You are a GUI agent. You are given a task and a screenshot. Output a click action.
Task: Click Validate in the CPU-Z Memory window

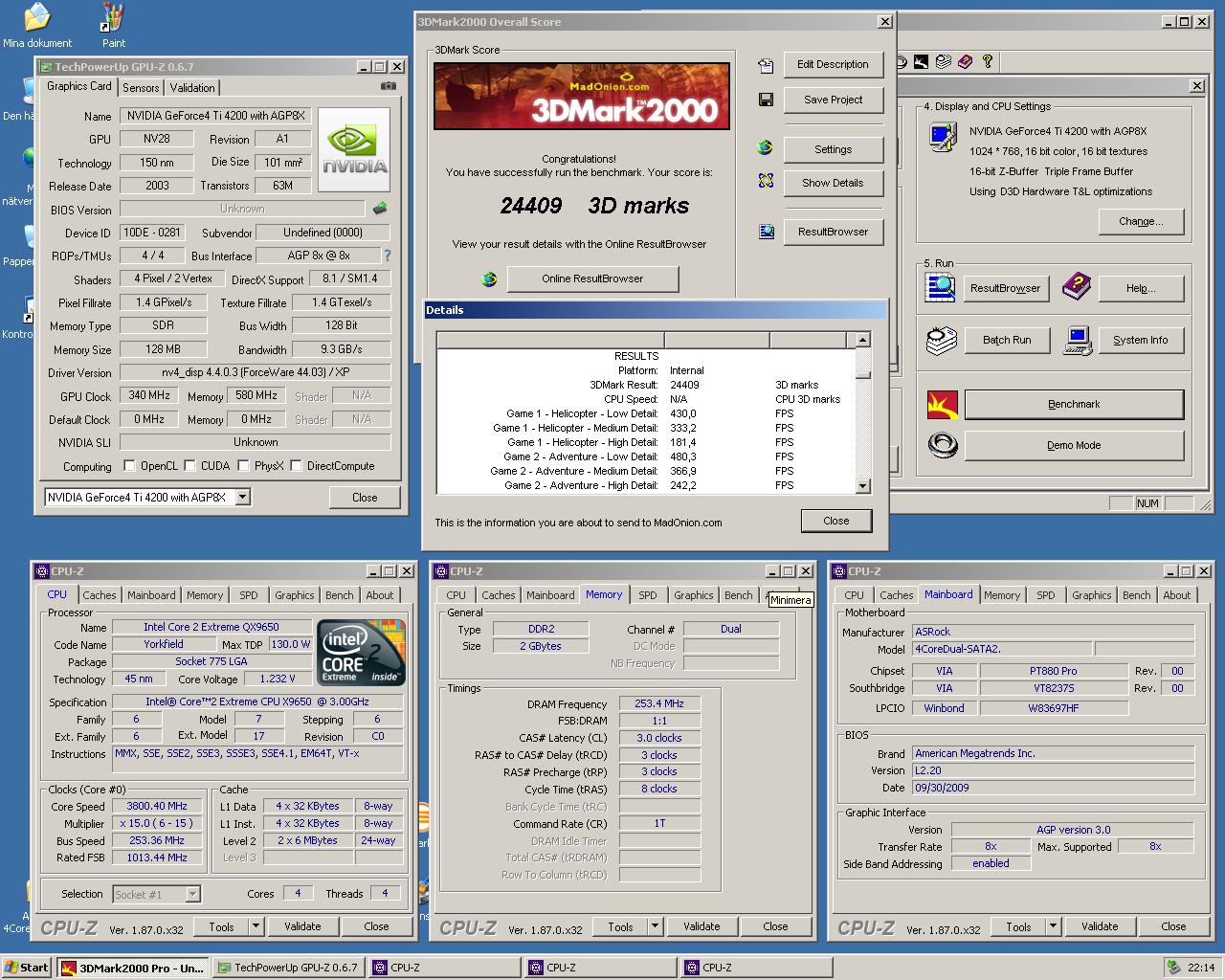pyautogui.click(x=702, y=926)
